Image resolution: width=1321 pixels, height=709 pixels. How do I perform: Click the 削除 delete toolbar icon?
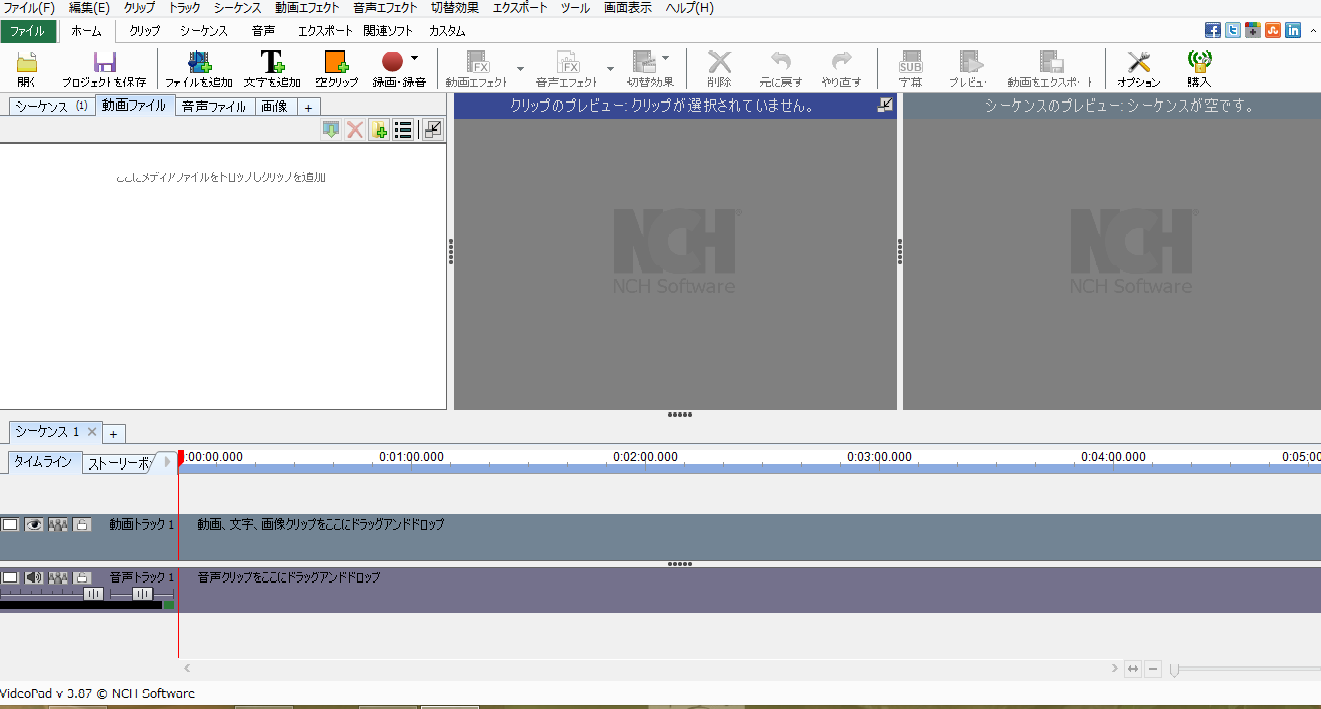click(719, 62)
